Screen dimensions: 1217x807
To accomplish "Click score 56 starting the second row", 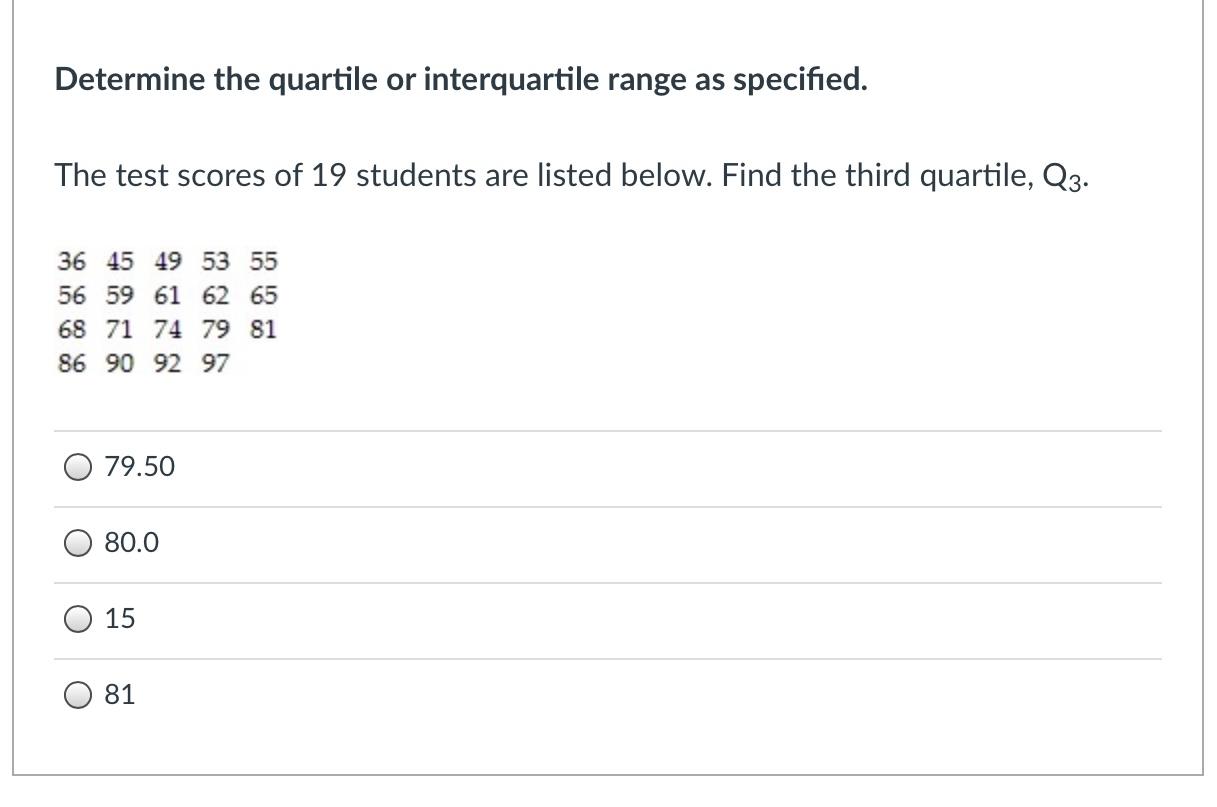I will [71, 296].
